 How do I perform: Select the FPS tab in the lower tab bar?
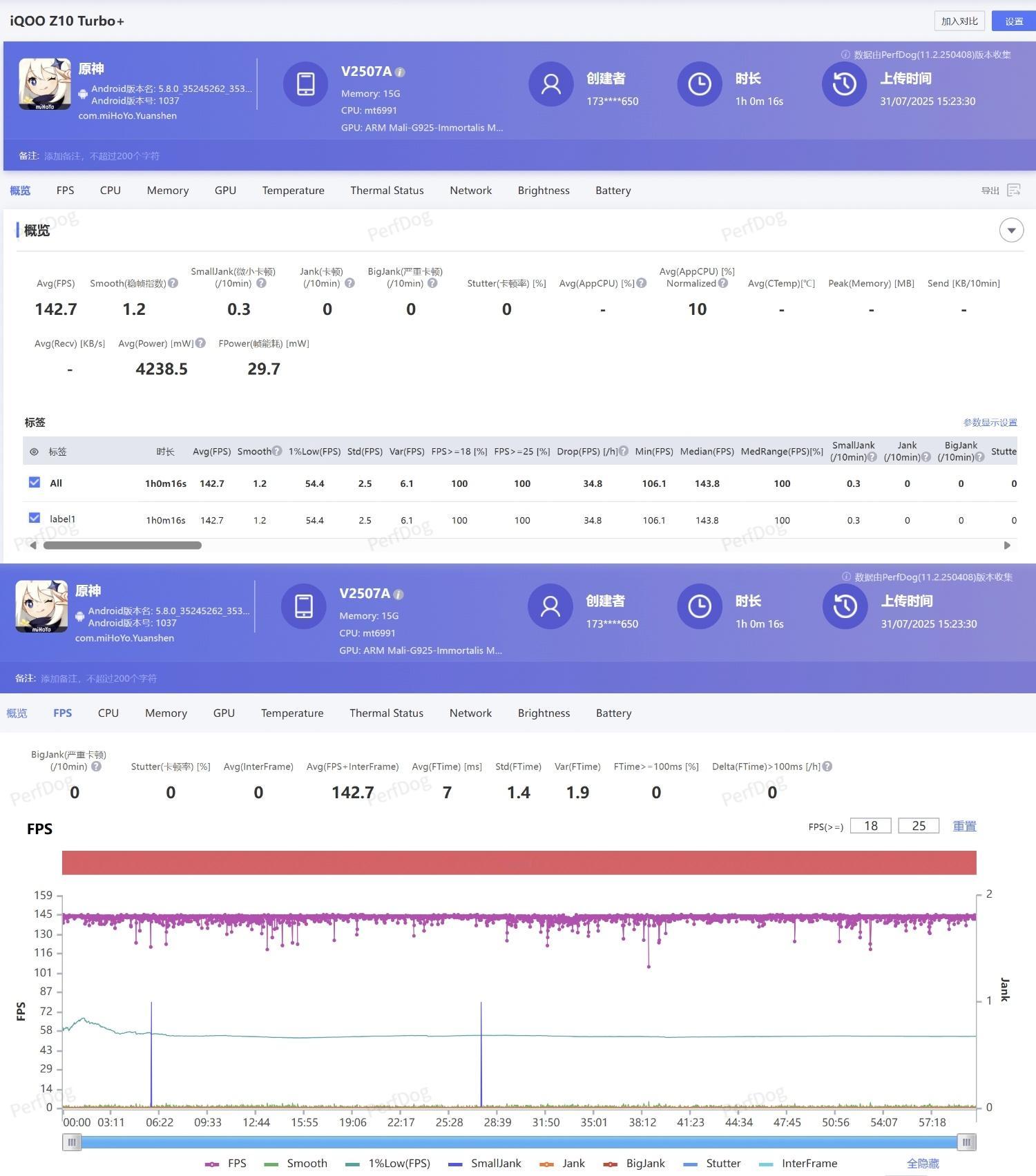(x=63, y=713)
